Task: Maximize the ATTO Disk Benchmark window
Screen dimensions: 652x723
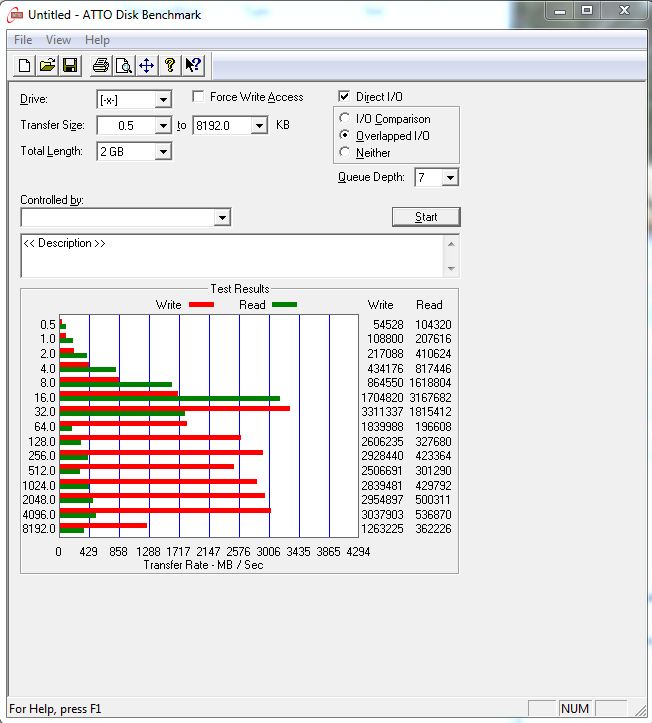Action: pyautogui.click(x=587, y=11)
